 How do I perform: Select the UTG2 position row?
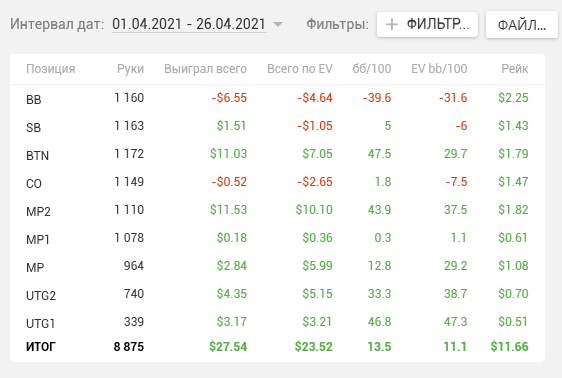click(x=277, y=294)
